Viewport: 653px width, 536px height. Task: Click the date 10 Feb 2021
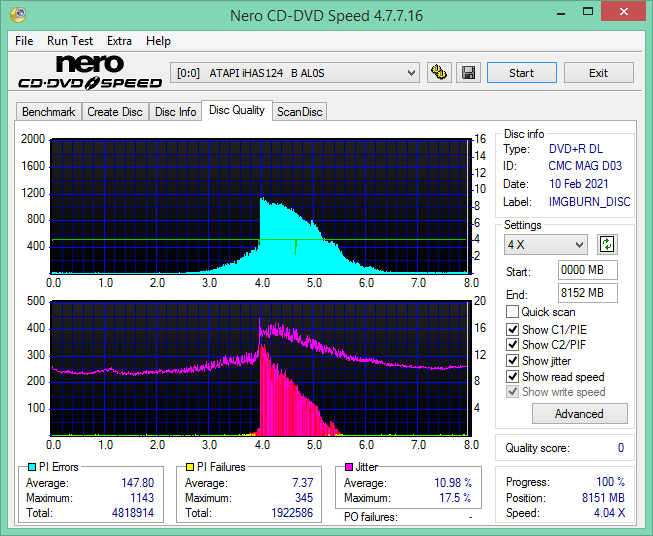(578, 184)
